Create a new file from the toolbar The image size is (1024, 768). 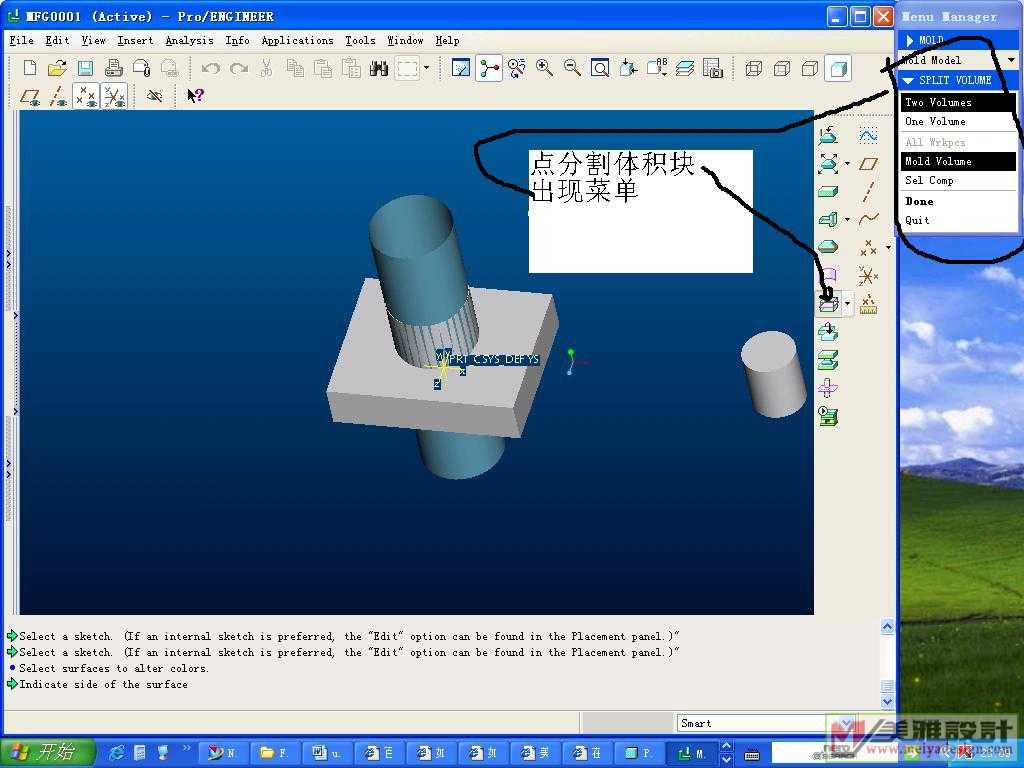coord(29,68)
